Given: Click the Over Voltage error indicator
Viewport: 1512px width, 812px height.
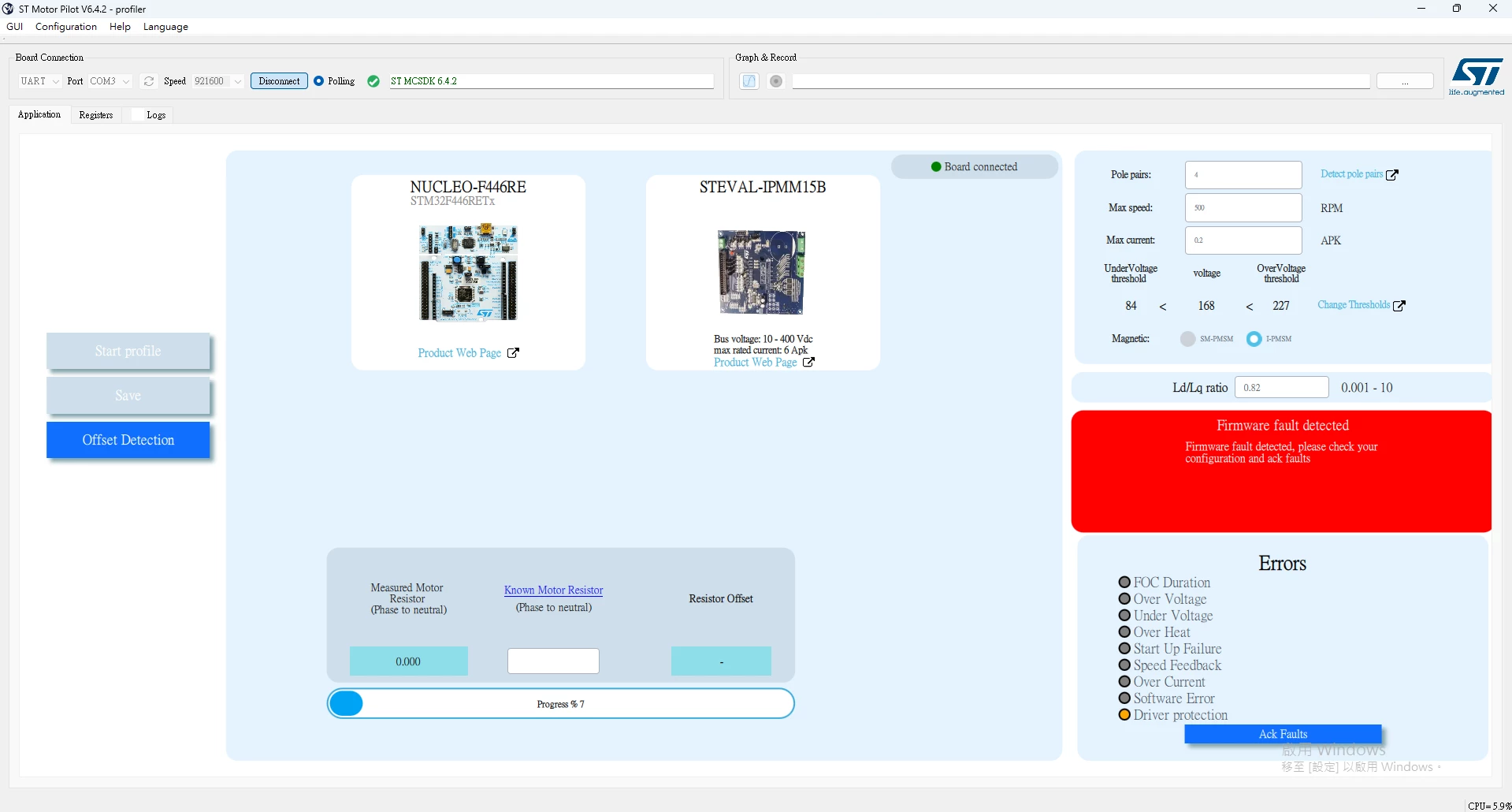Looking at the screenshot, I should tap(1124, 599).
